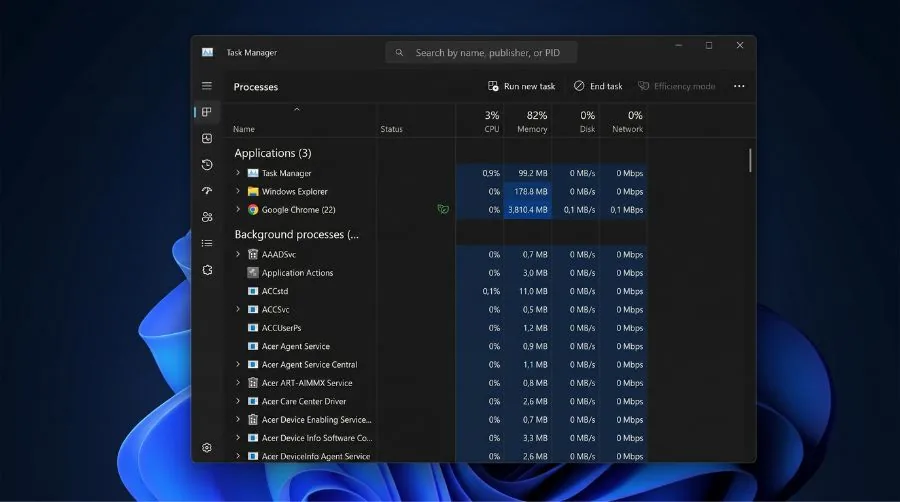
Task: Click the 11.0 MB memory cell
Action: click(x=527, y=291)
